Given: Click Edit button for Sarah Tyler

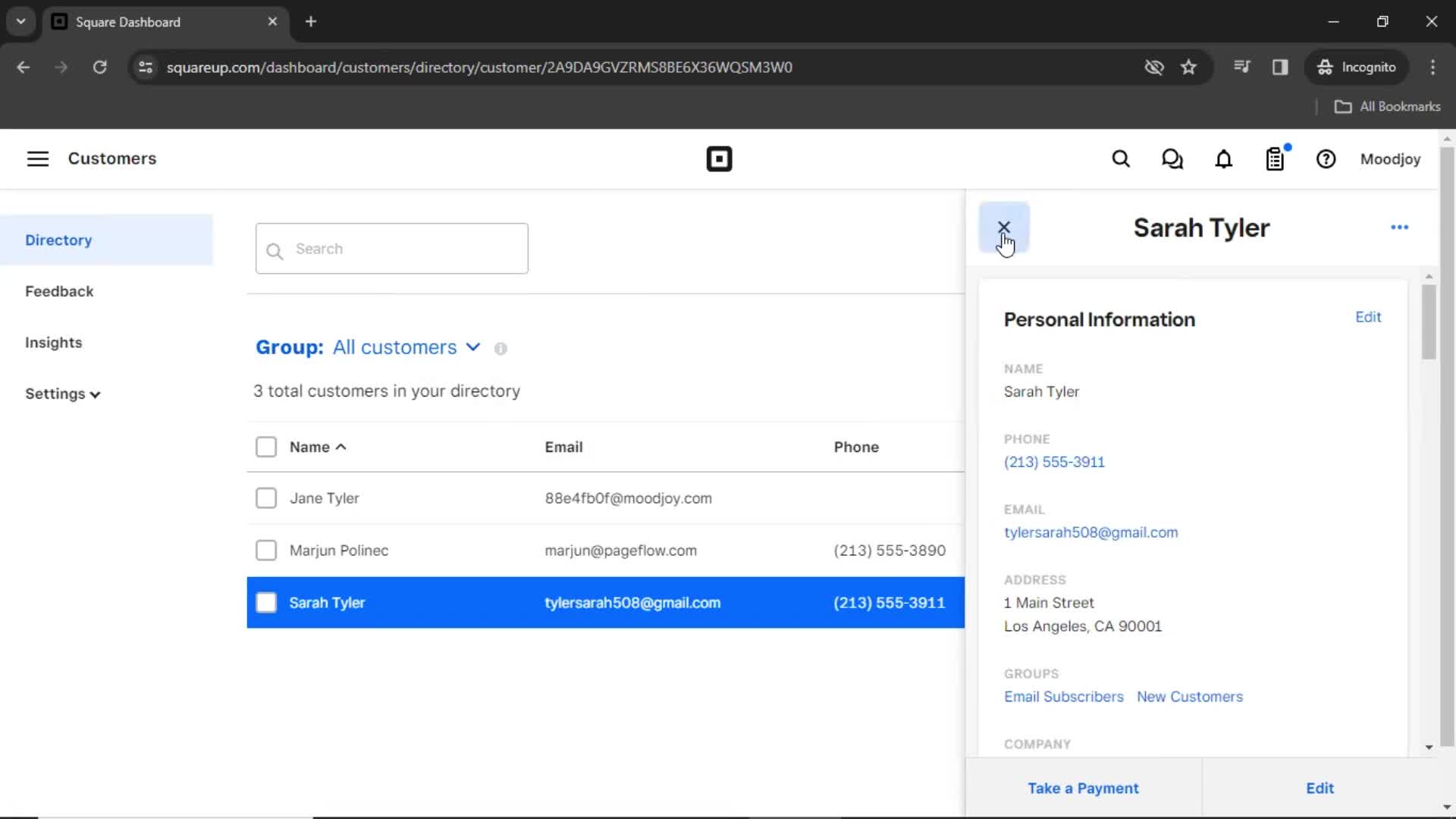Looking at the screenshot, I should coord(1368,317).
